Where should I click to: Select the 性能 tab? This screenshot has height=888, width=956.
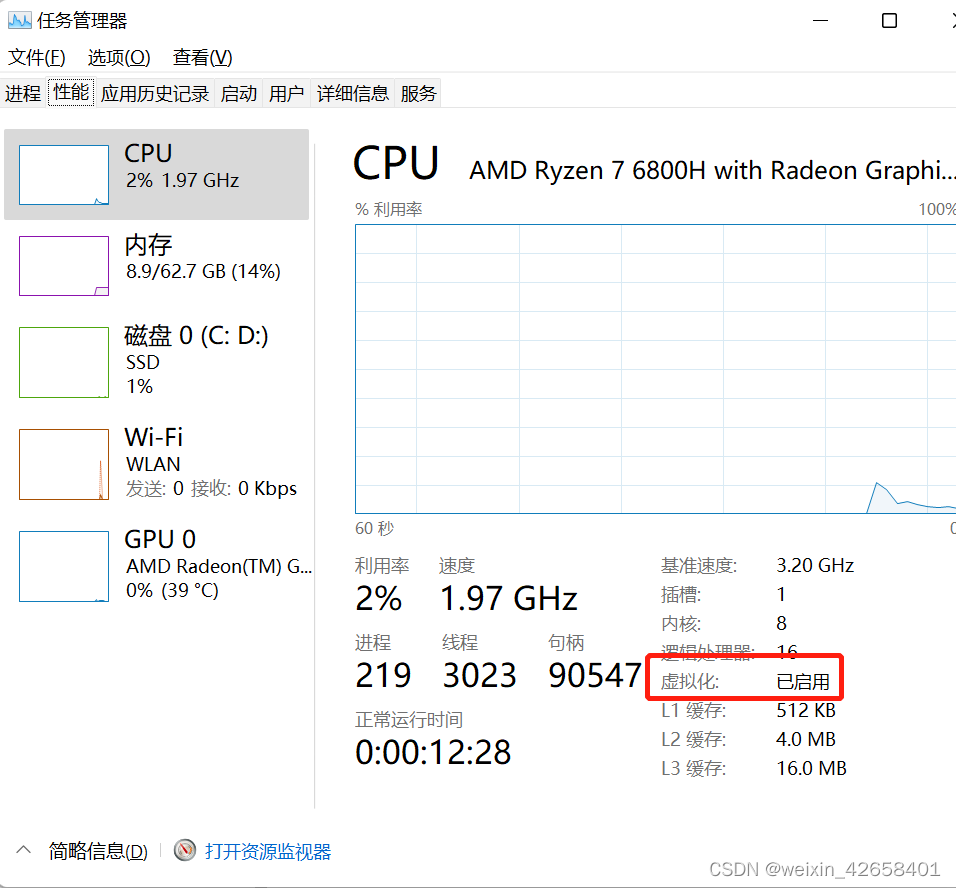pyautogui.click(x=71, y=93)
